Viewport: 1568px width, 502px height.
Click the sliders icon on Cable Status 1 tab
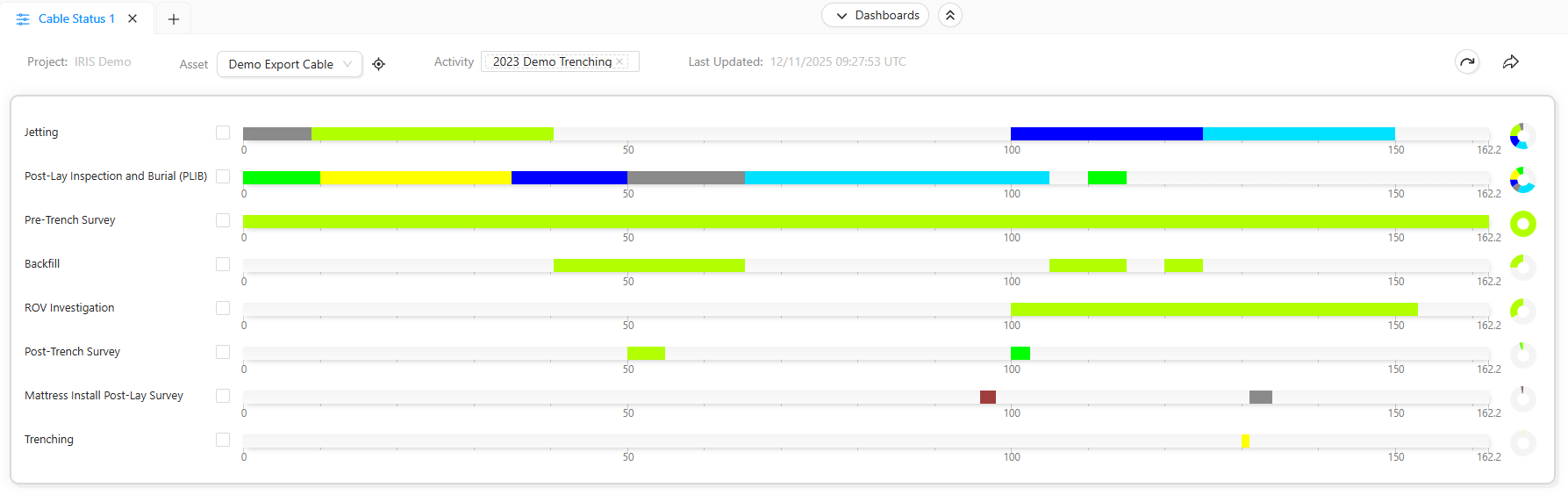(x=23, y=18)
